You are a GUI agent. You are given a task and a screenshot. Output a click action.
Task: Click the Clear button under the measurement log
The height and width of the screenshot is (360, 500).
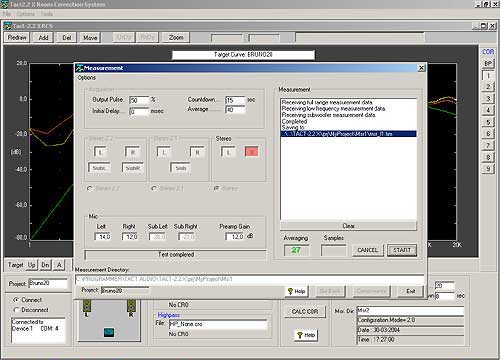point(348,226)
